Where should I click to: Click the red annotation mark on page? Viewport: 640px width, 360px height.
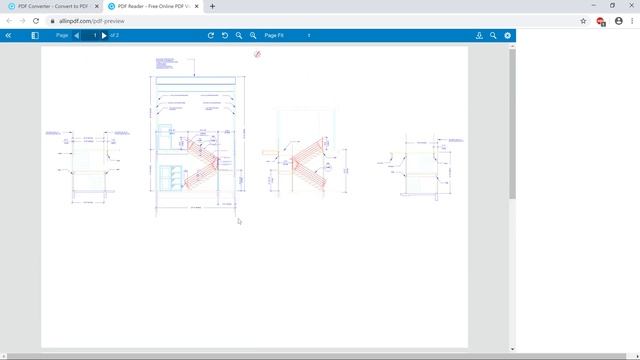257,54
